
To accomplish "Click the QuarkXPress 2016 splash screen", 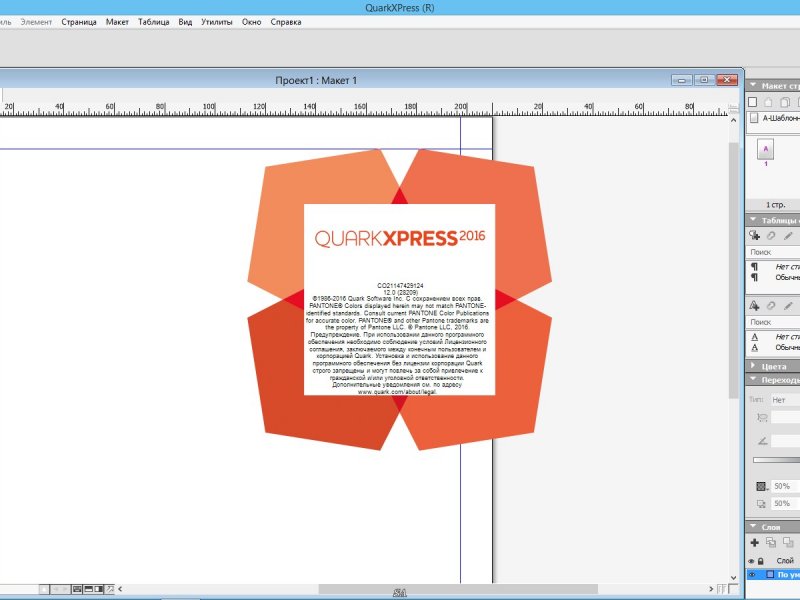I will click(399, 299).
